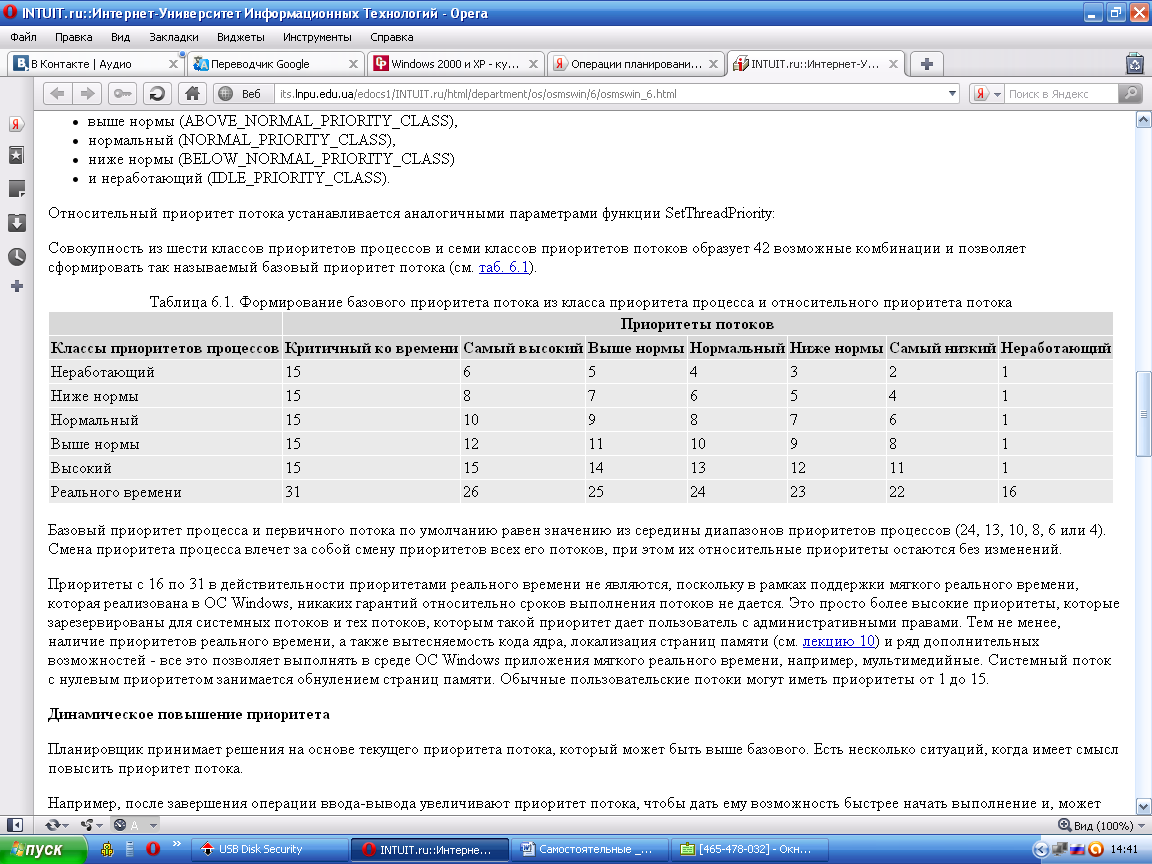Open the Windows пуск Start button
1152x864 pixels.
point(43,849)
